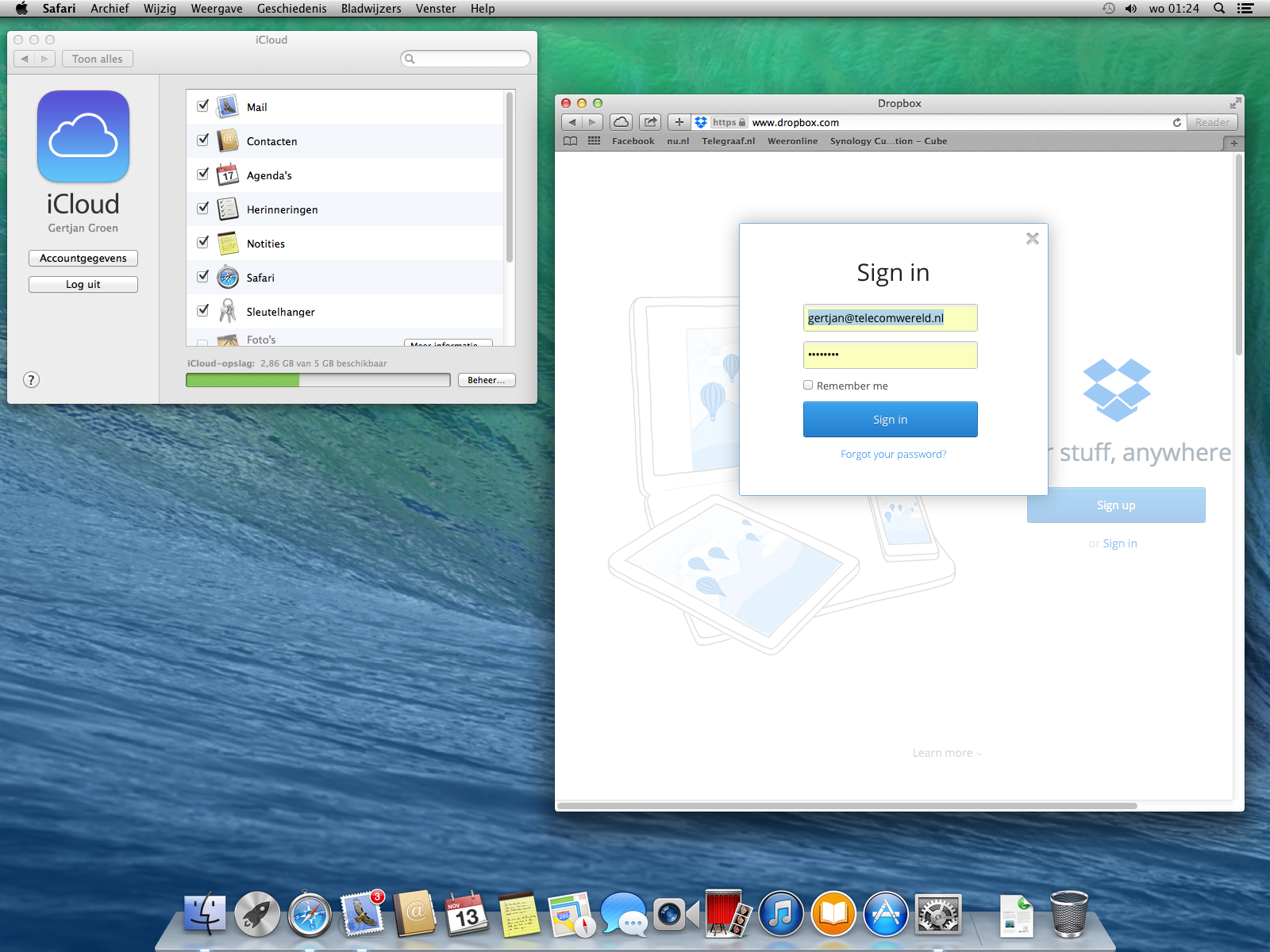
Task: Open Launchpad rocket icon in dock
Action: [257, 915]
